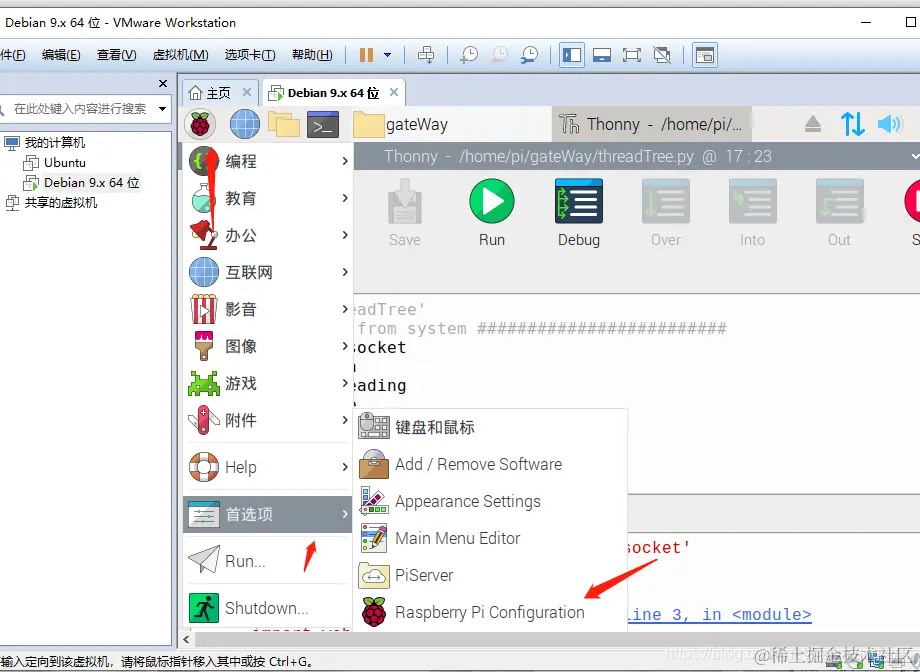Screen dimensions: 920x672
Task: Open 键盘和鼠标 settings
Action: (x=490, y=427)
